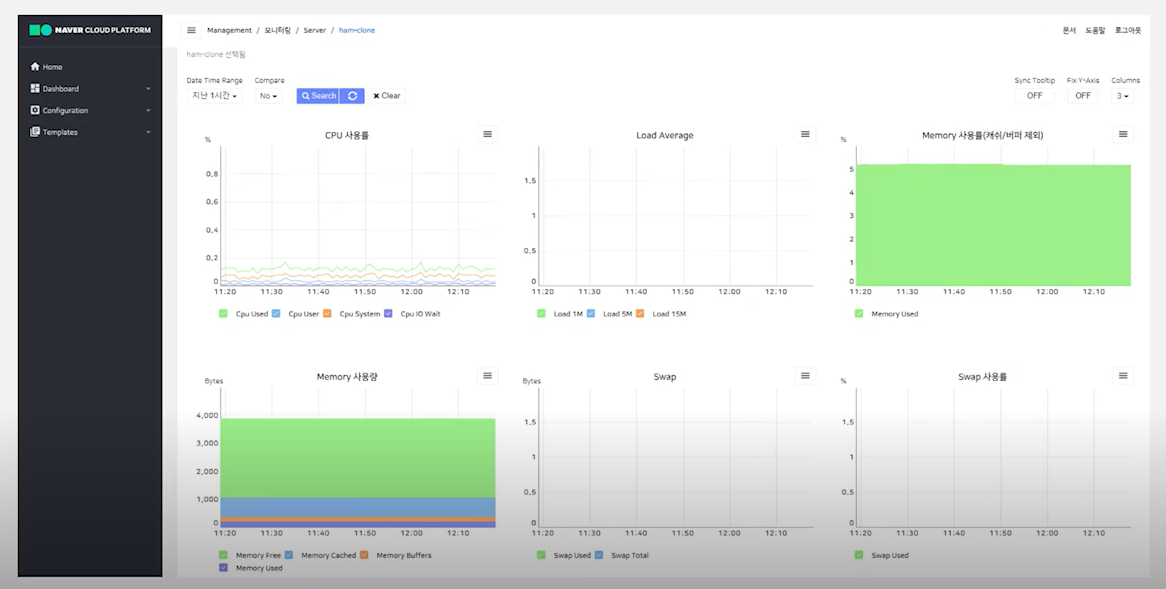Image resolution: width=1166 pixels, height=589 pixels.
Task: Click the Search button
Action: tap(318, 96)
